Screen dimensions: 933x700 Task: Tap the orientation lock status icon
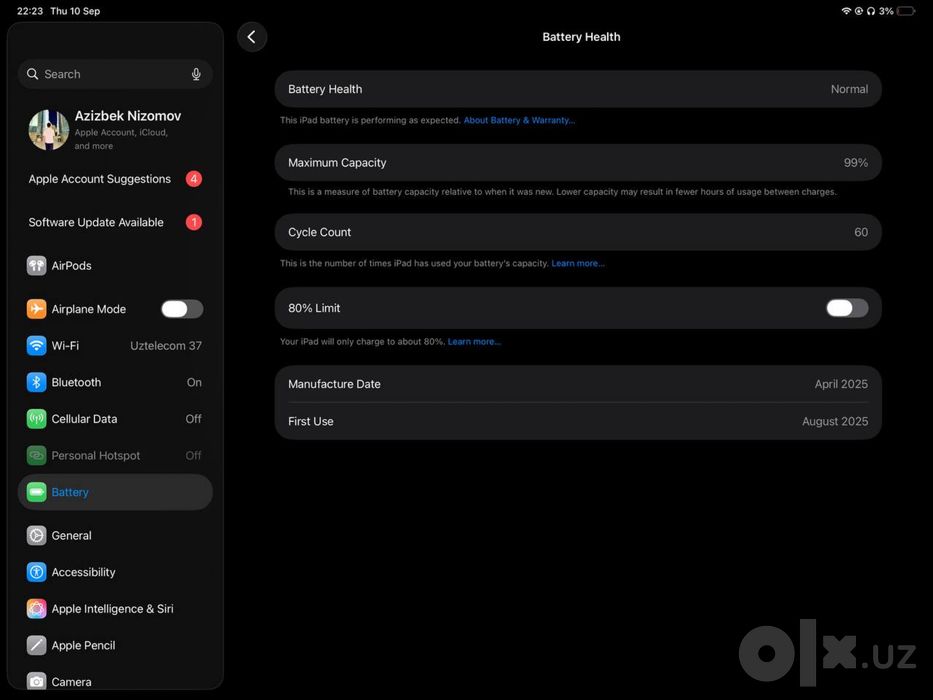coord(859,11)
